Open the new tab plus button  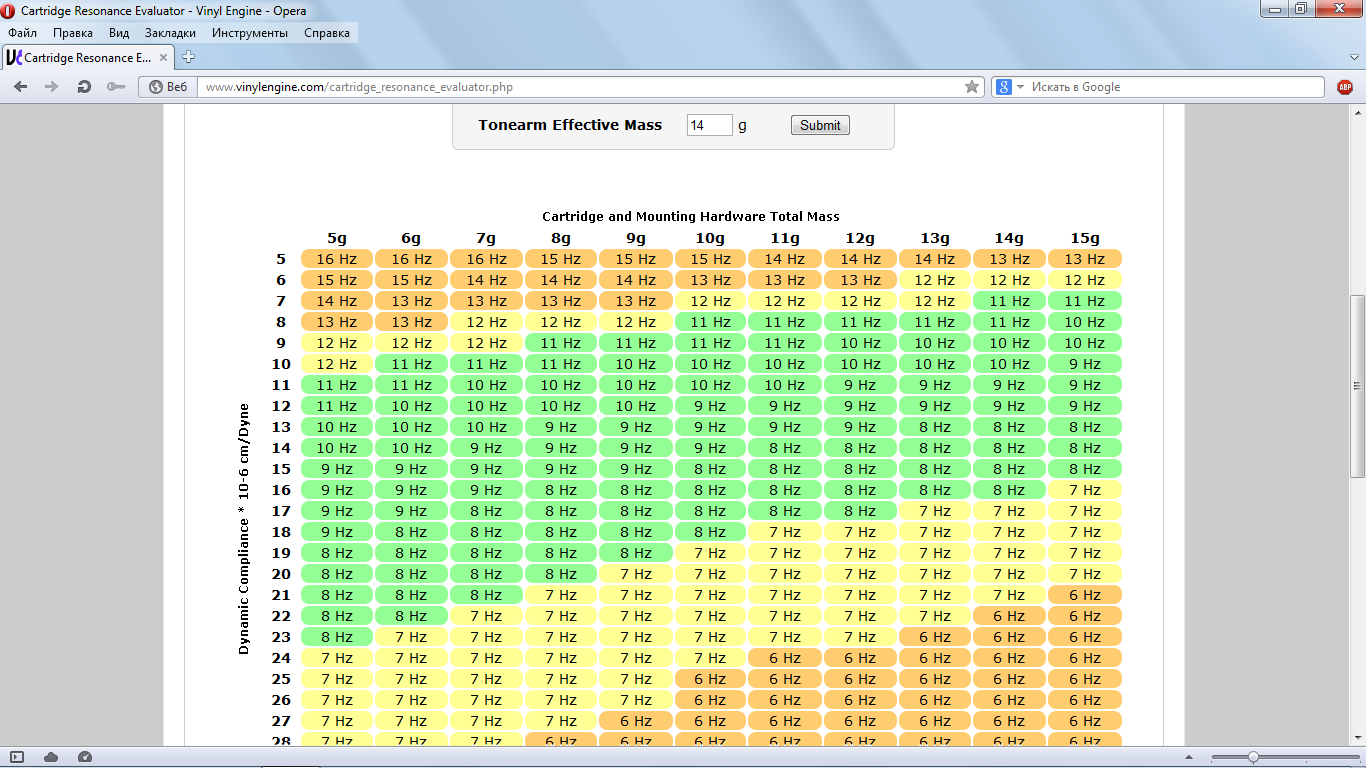[x=188, y=57]
